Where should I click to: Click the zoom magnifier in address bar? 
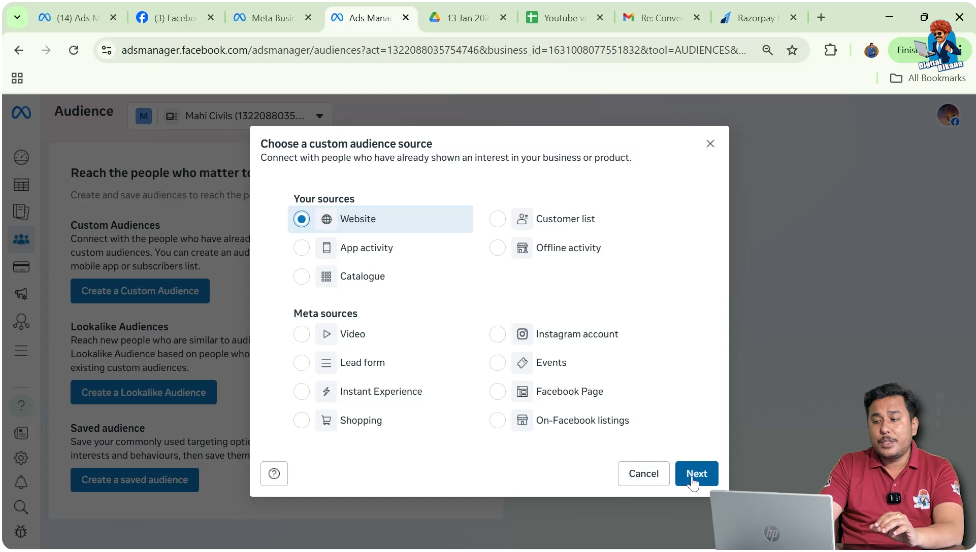coord(767,50)
